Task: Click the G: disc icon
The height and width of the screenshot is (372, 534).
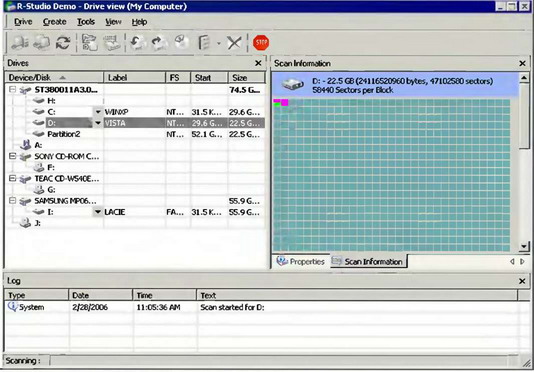Action: click(x=38, y=190)
